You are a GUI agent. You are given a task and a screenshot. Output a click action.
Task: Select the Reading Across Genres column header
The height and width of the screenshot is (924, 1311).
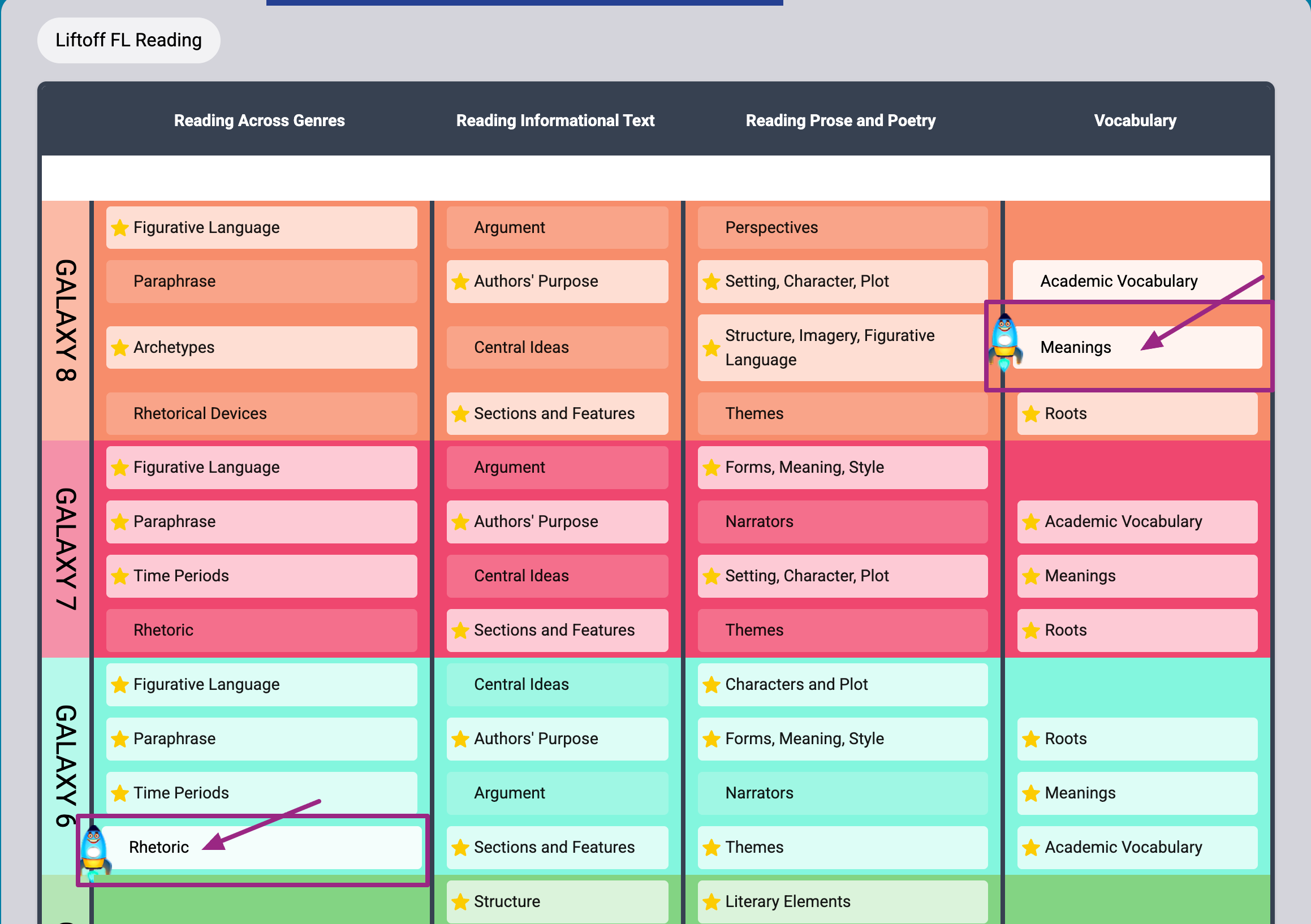pyautogui.click(x=259, y=120)
